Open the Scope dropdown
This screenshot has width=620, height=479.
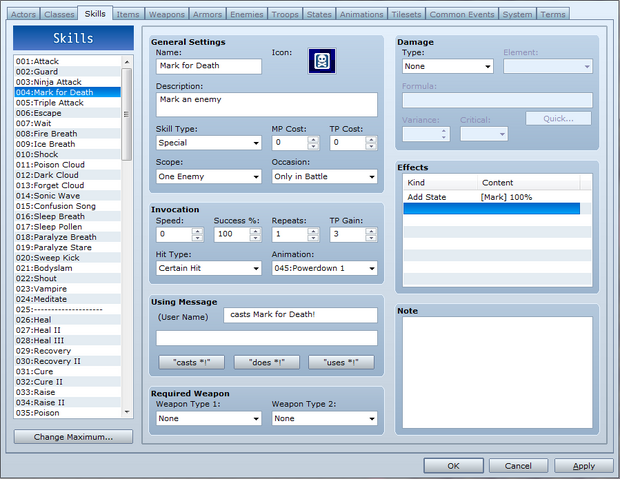(x=209, y=176)
